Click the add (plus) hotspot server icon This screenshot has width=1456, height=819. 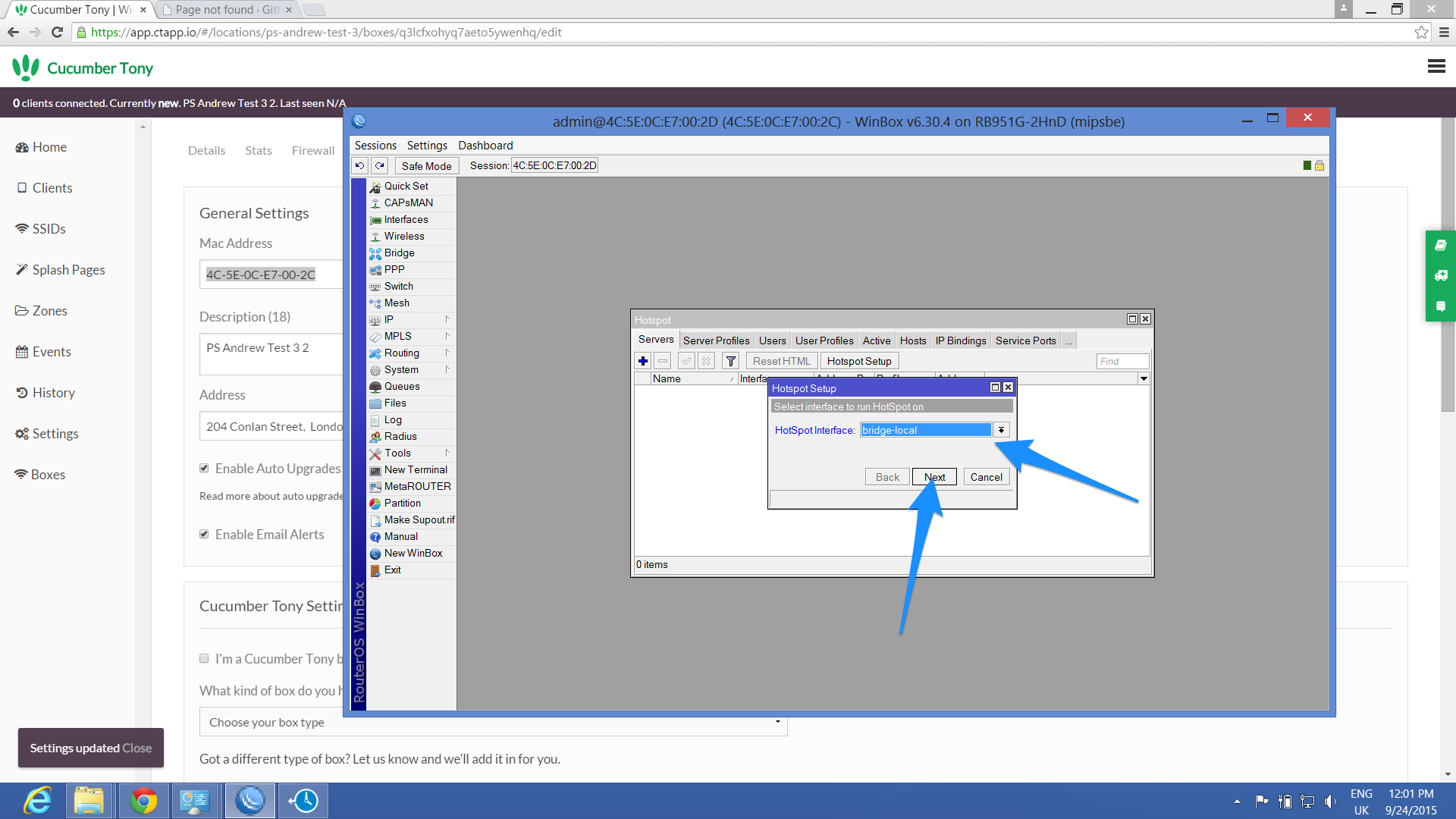pyautogui.click(x=643, y=361)
